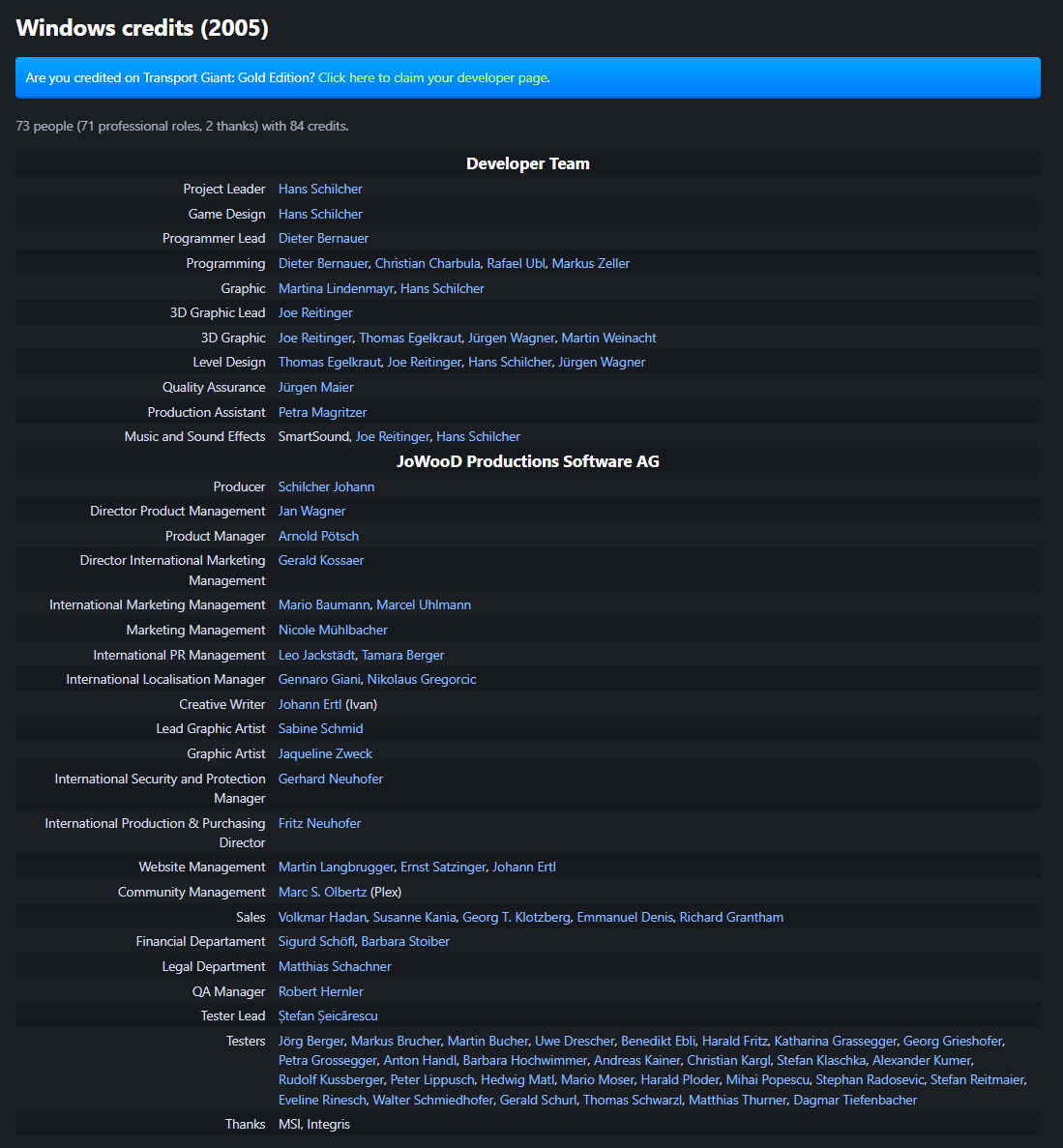This screenshot has width=1063, height=1148.
Task: Open Dieter Bernauer in Programmer Lead row
Action: click(323, 239)
